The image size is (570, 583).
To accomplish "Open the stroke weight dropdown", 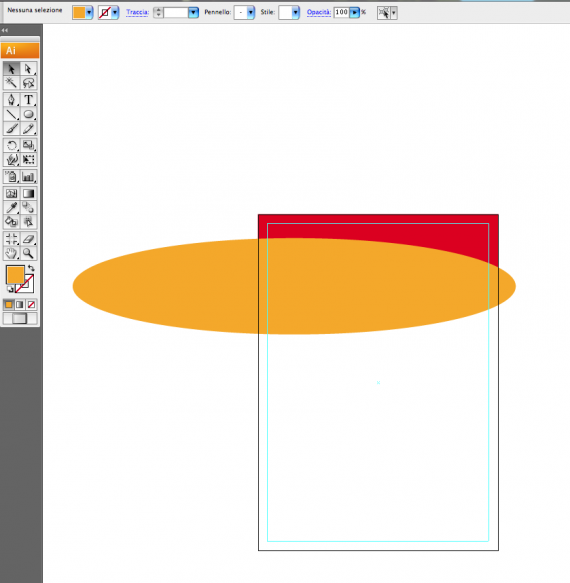I will click(x=193, y=12).
